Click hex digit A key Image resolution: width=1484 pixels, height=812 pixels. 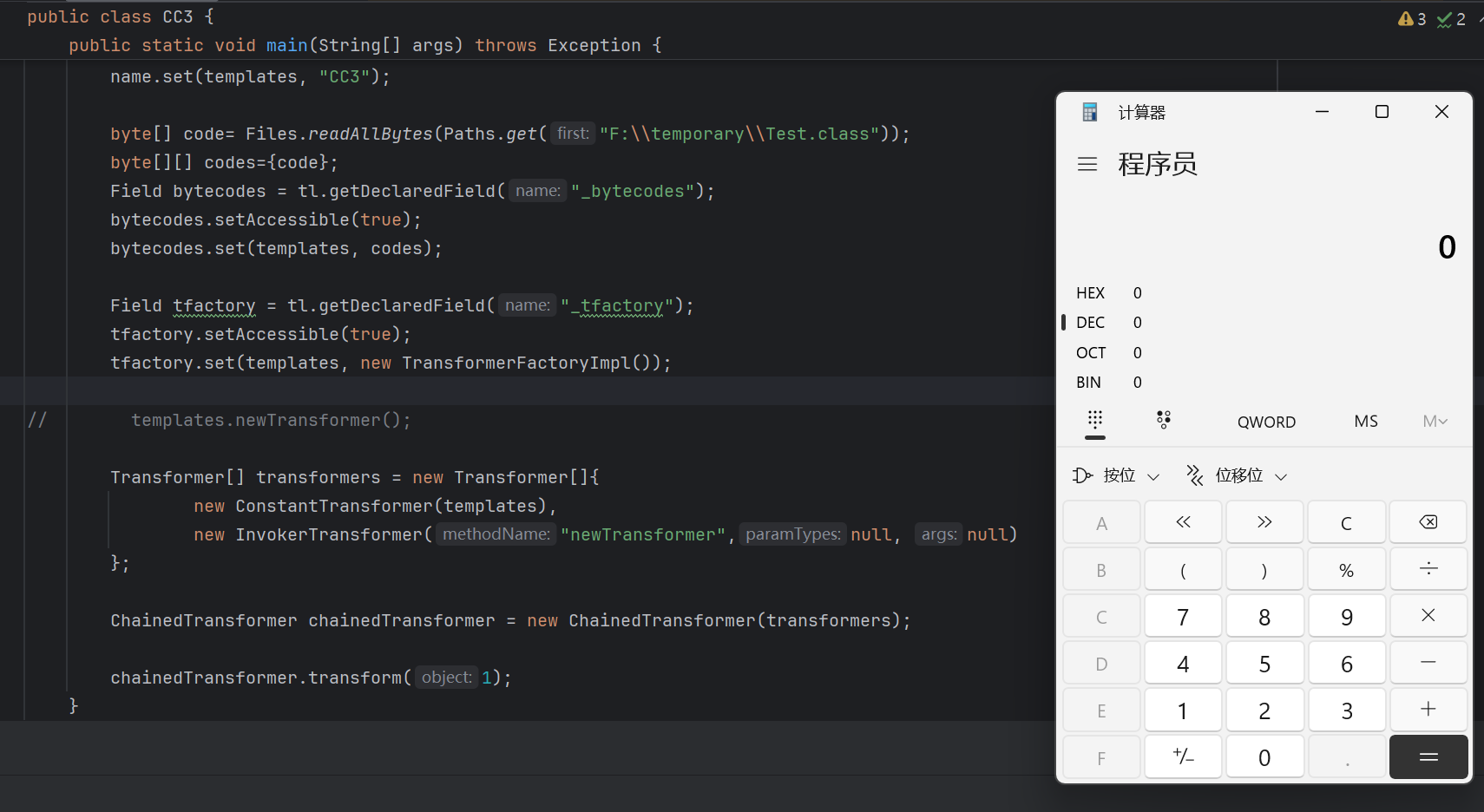pyautogui.click(x=1101, y=522)
